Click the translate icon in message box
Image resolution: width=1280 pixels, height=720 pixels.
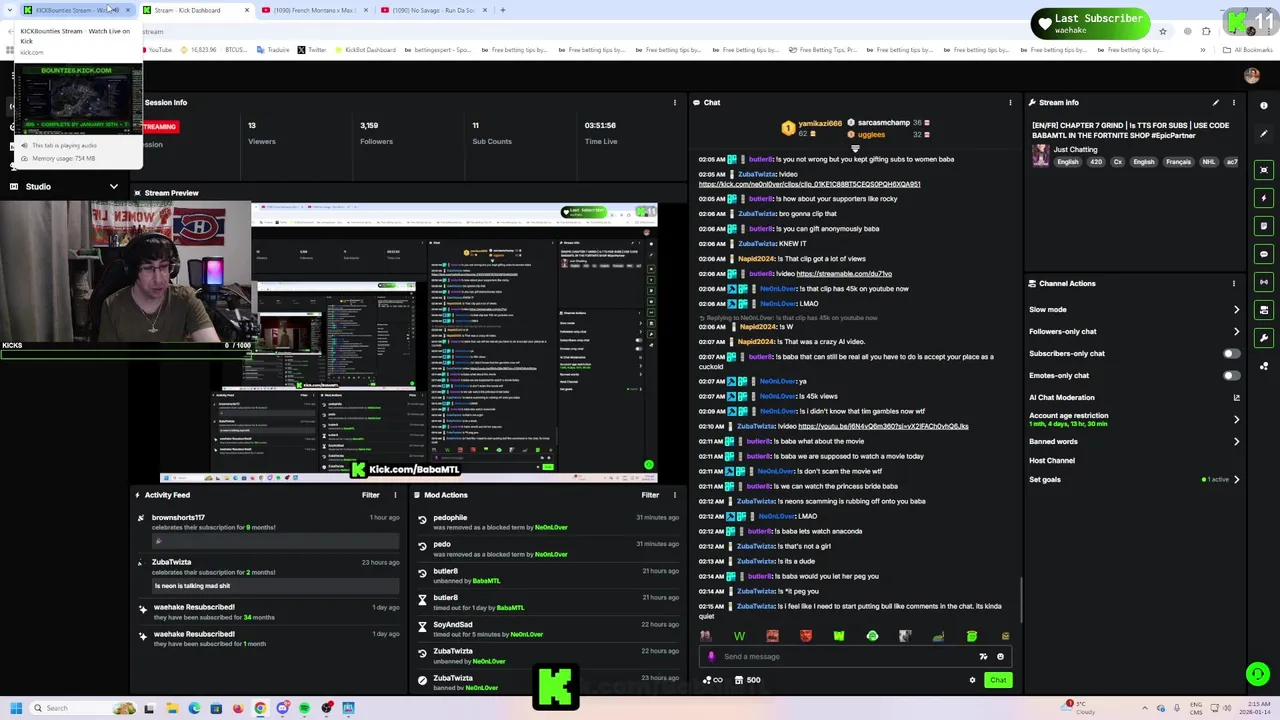click(x=983, y=657)
